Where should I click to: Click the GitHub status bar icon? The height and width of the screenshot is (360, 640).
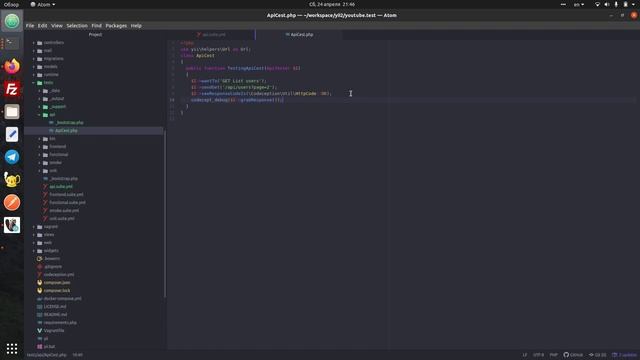coord(573,355)
